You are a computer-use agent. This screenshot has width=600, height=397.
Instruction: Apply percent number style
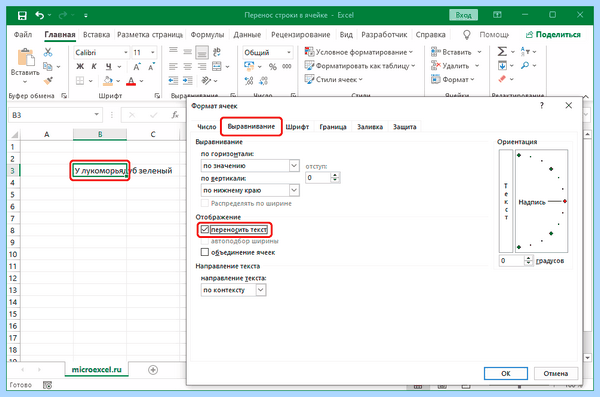point(272,67)
